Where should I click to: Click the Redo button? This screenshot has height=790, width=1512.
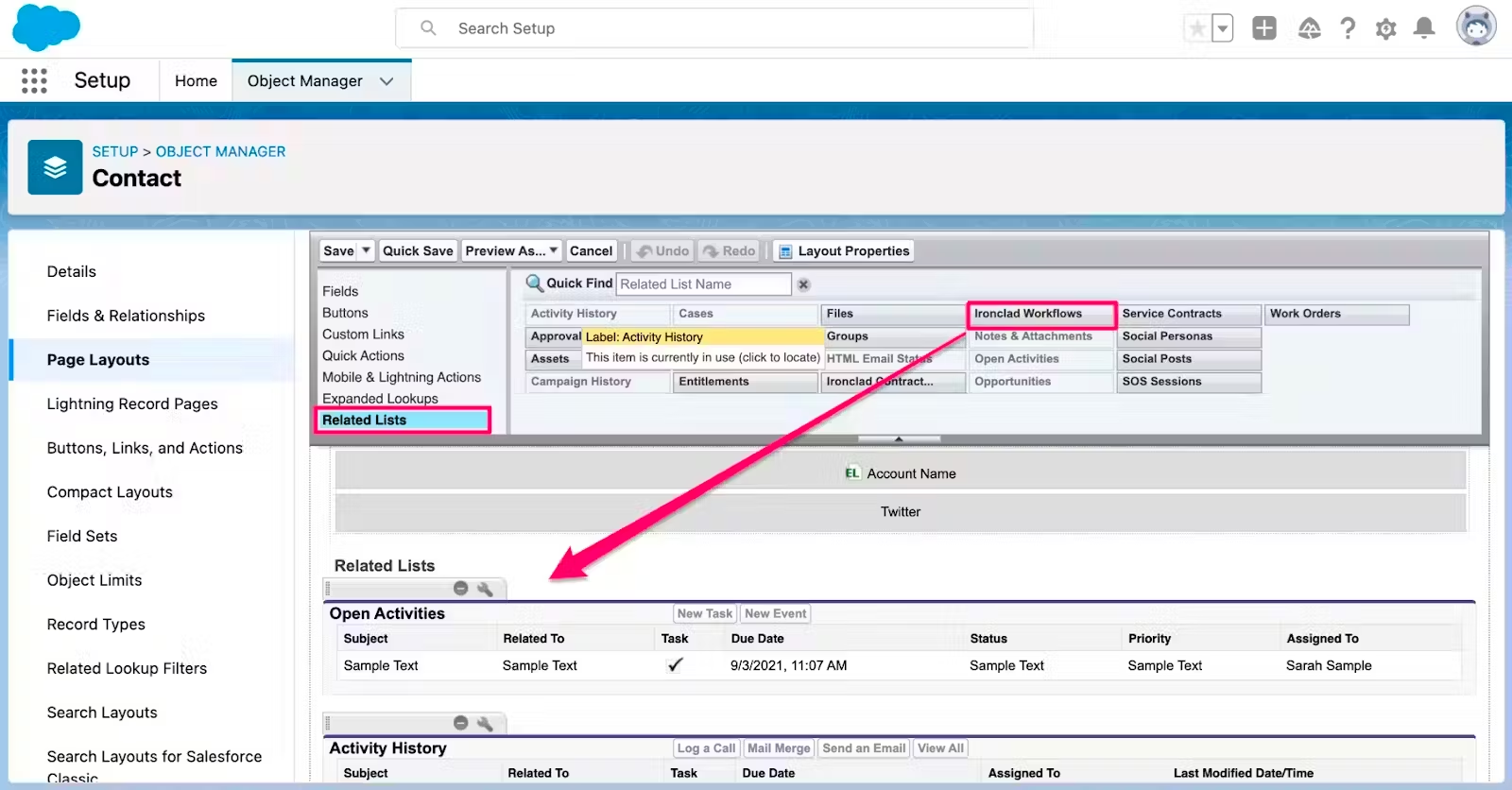point(729,250)
